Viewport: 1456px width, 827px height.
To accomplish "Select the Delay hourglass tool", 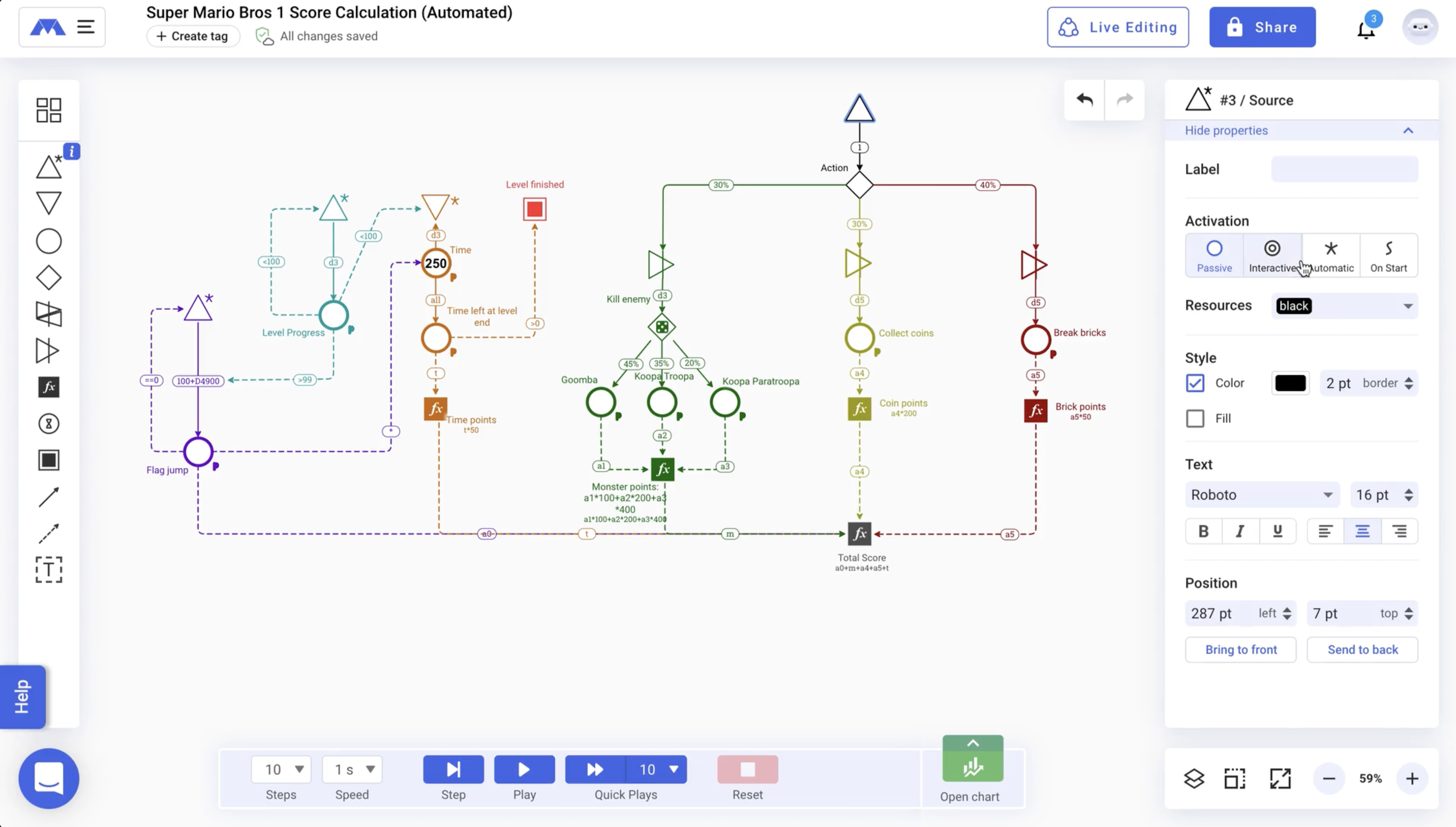I will coord(48,424).
